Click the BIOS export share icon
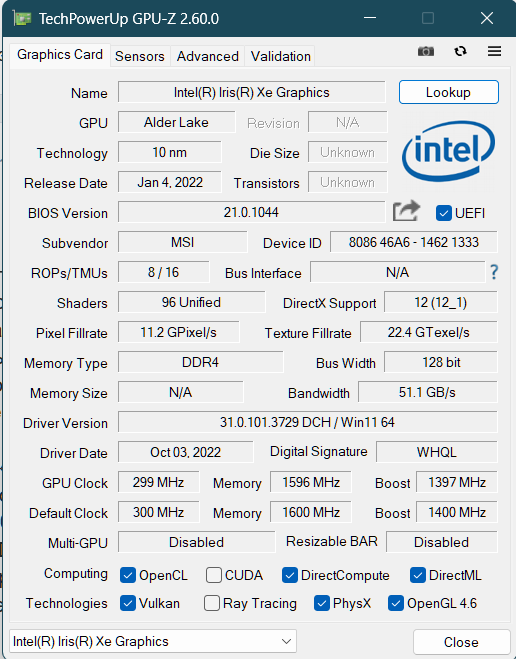 pos(406,211)
